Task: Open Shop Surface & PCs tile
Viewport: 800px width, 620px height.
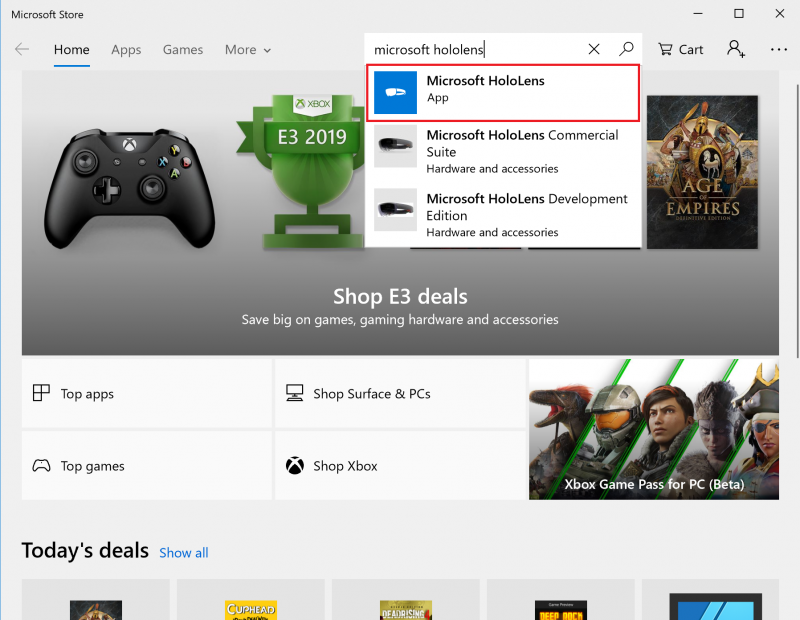Action: tap(400, 393)
